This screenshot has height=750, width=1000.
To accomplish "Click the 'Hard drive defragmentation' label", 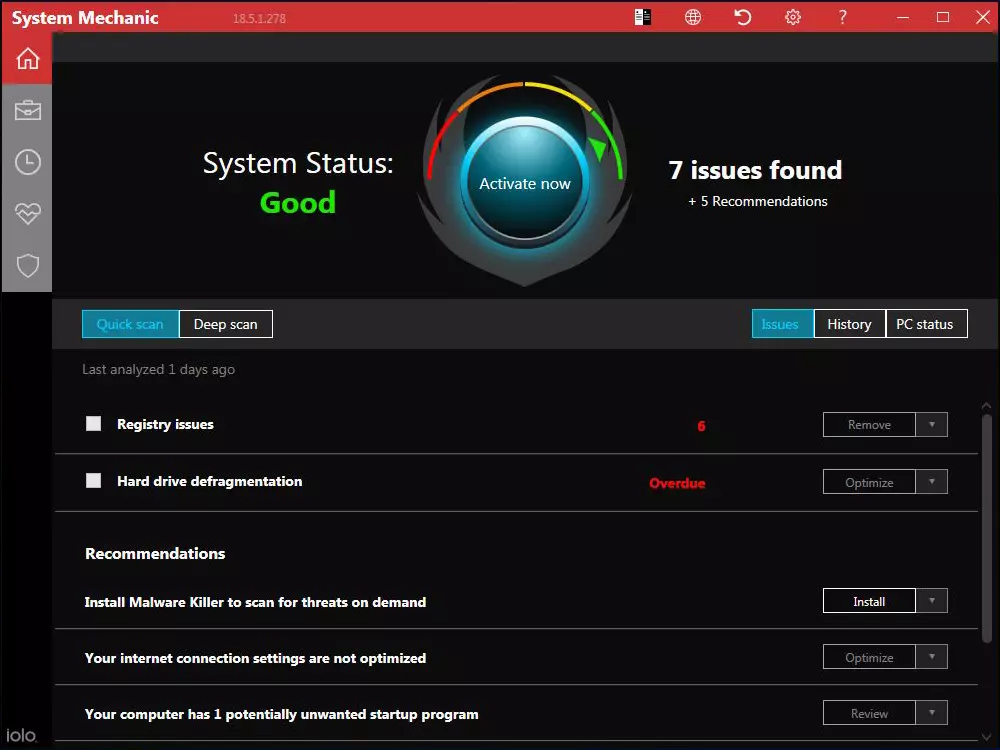I will 210,481.
